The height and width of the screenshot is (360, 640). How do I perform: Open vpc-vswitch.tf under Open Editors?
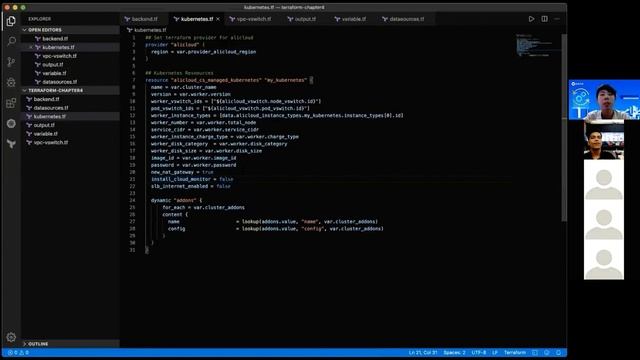coord(71,56)
